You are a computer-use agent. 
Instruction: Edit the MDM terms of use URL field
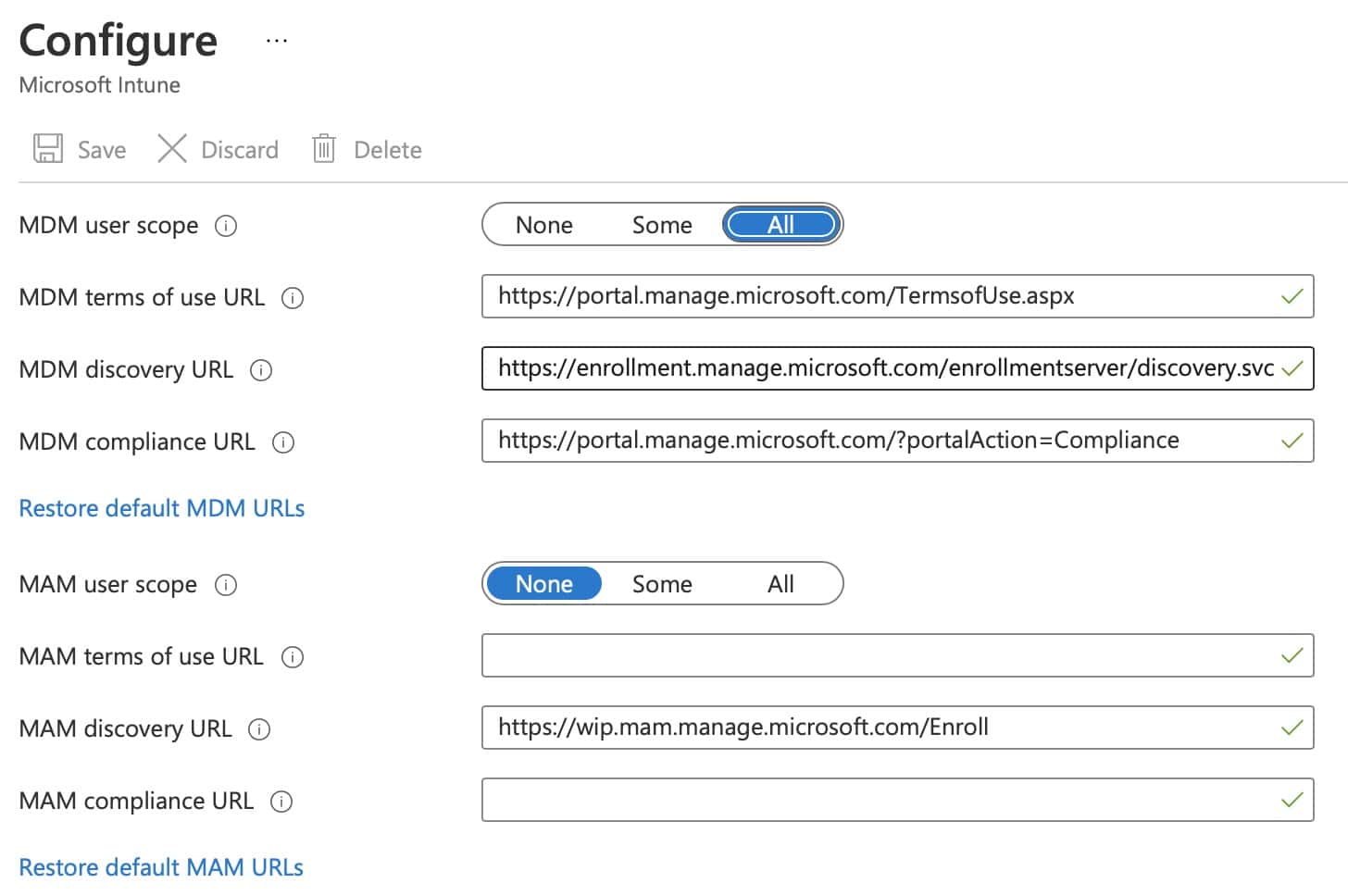pos(897,296)
